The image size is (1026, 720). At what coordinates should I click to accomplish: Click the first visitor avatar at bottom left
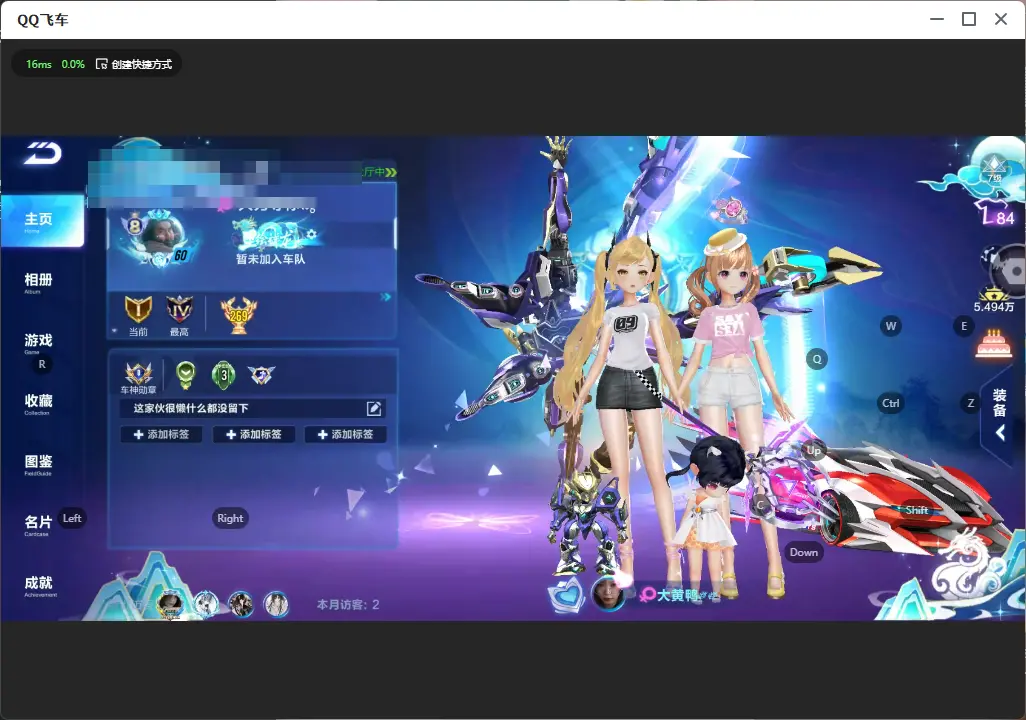pos(170,604)
